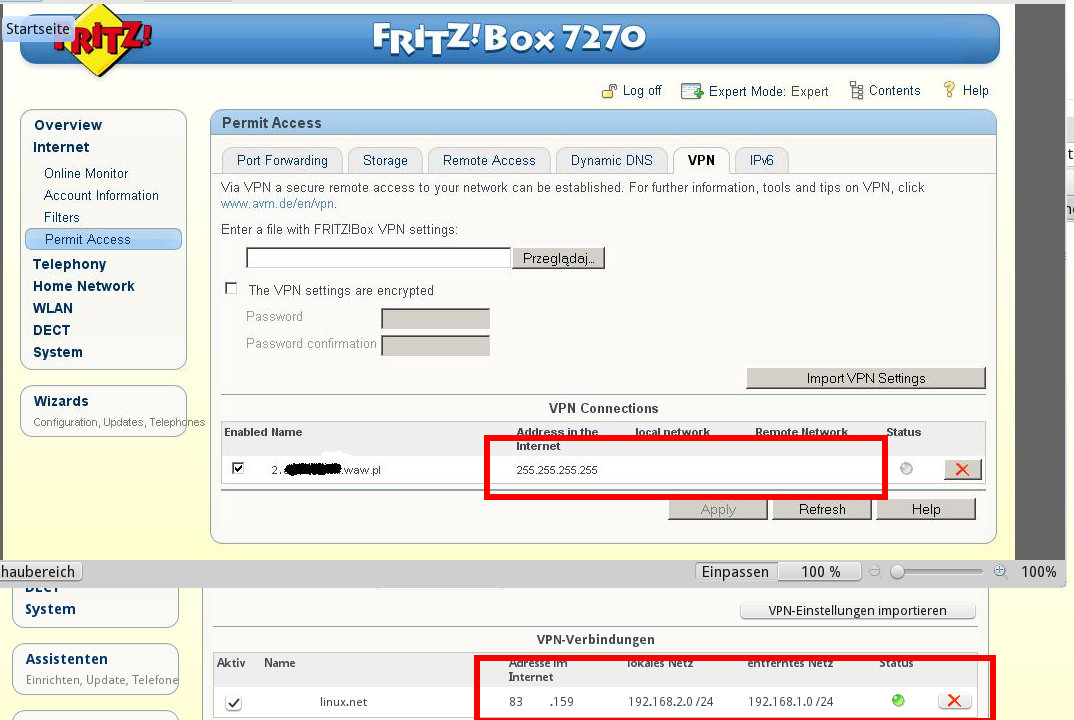Delete the waw.pl VPN connection
Viewport: 1074px width, 720px height.
(x=962, y=469)
